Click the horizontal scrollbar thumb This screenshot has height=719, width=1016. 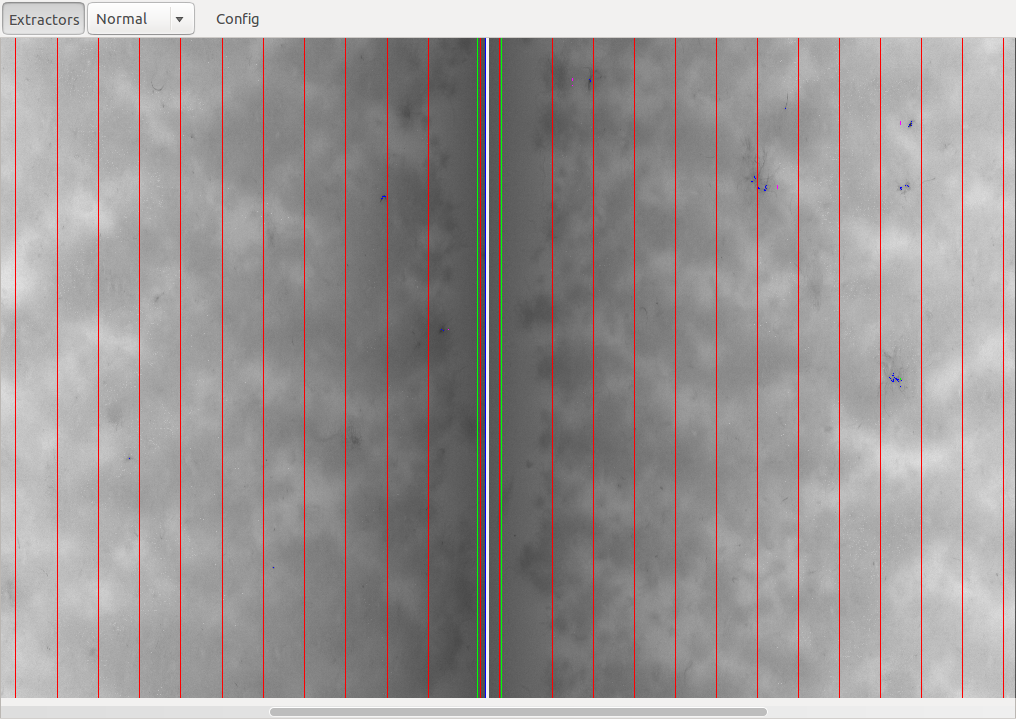[517, 711]
